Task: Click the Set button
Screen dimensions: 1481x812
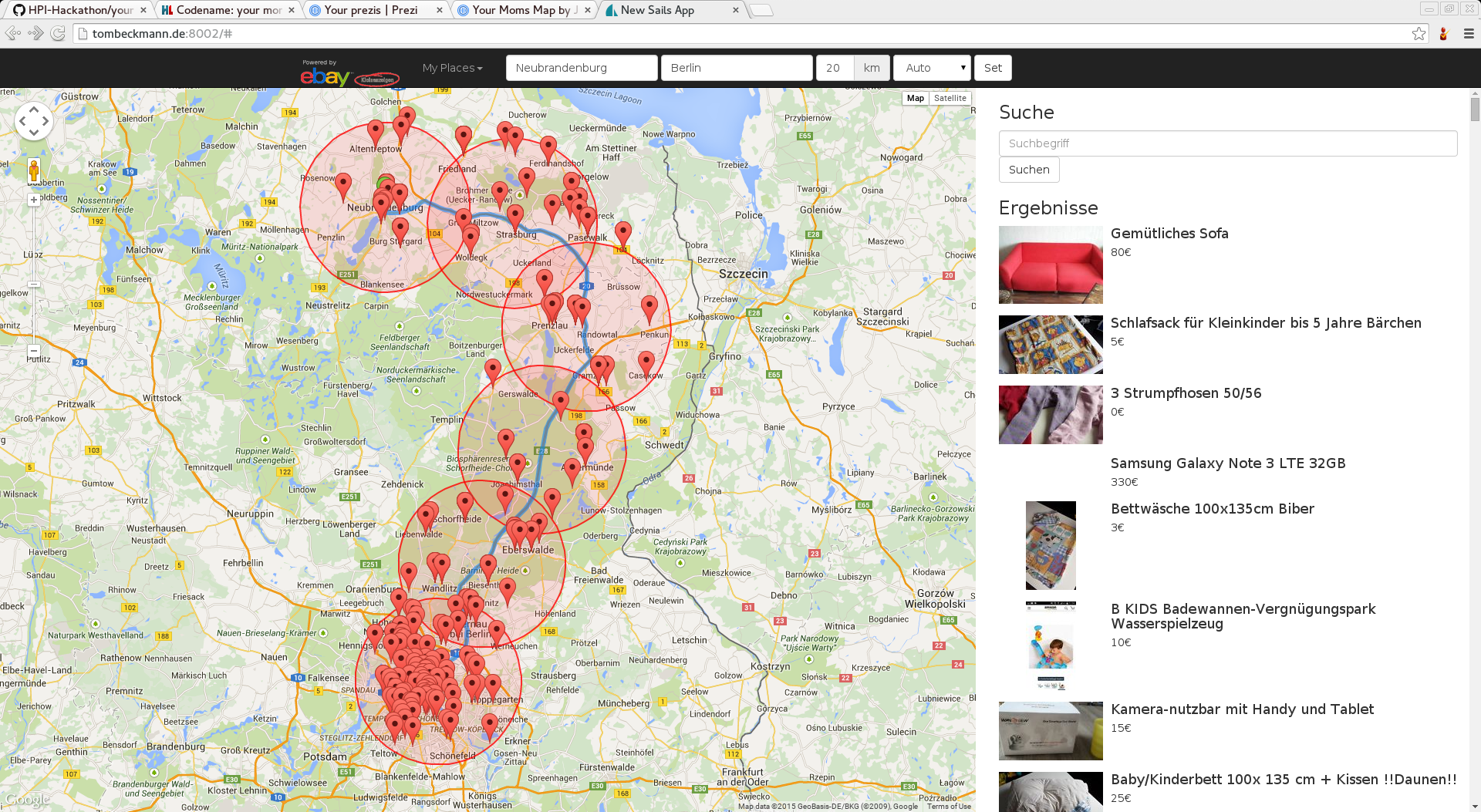Action: (993, 68)
